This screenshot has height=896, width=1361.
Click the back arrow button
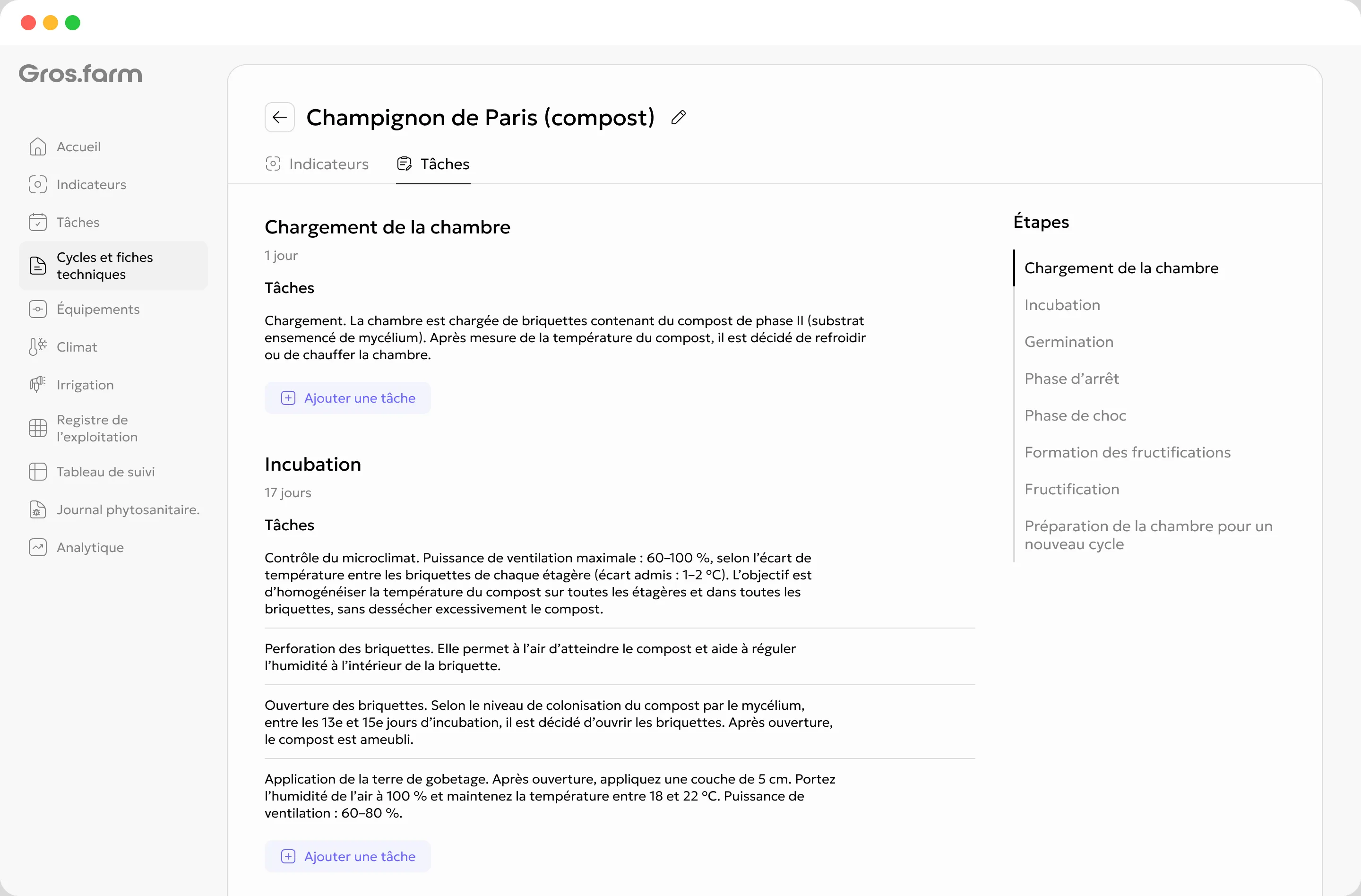[279, 117]
